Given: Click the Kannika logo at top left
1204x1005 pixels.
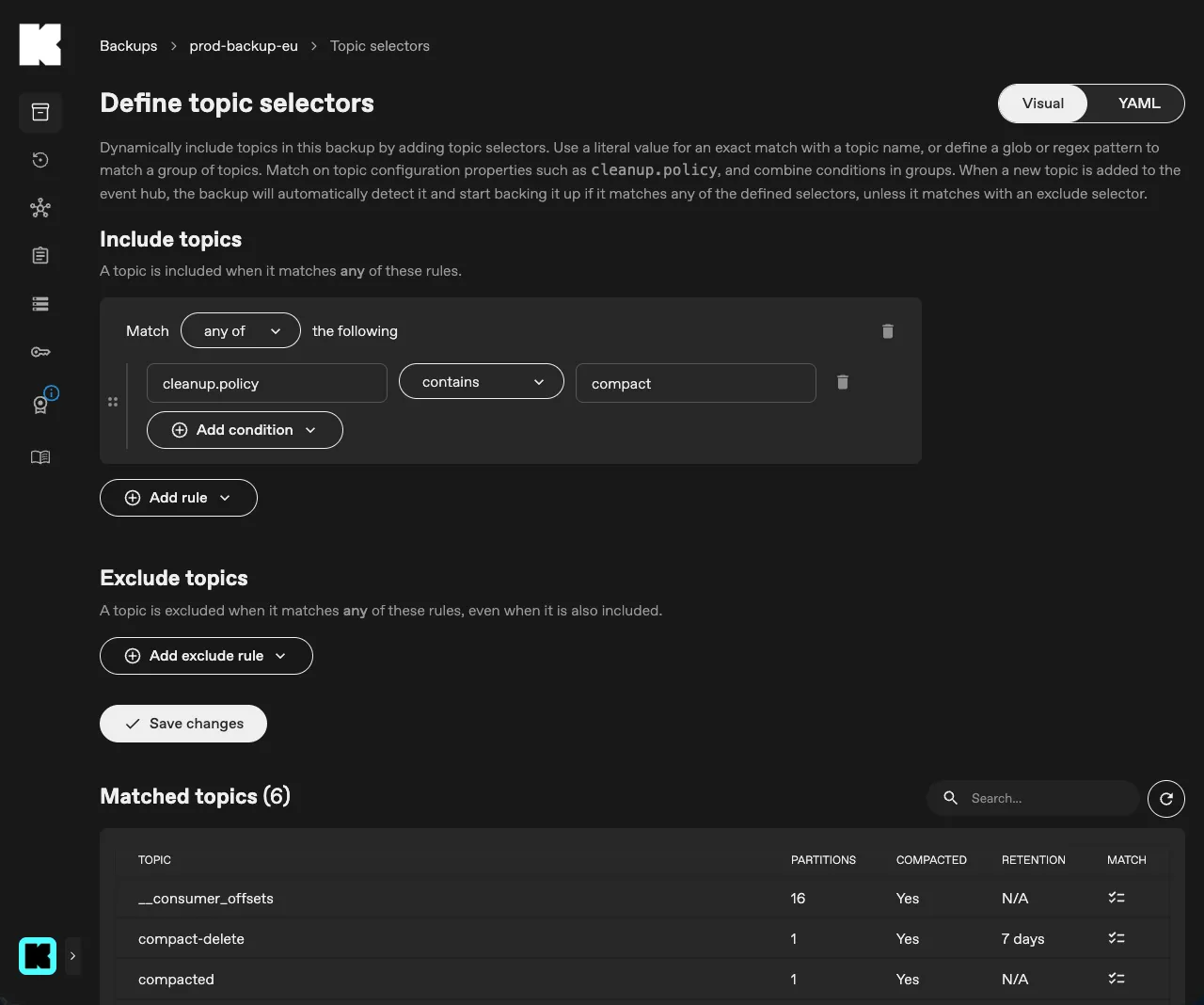Looking at the screenshot, I should pos(40,45).
